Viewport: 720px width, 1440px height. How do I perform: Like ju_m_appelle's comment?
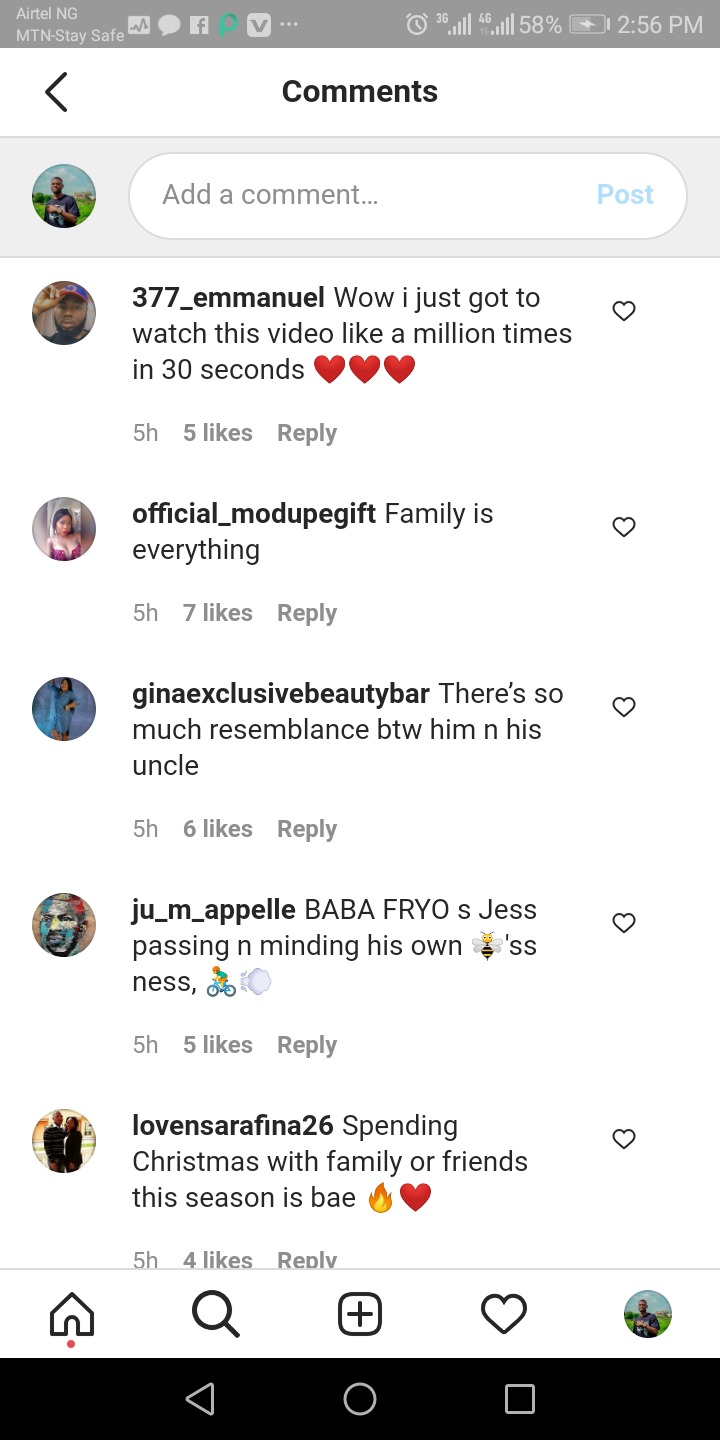[x=624, y=923]
